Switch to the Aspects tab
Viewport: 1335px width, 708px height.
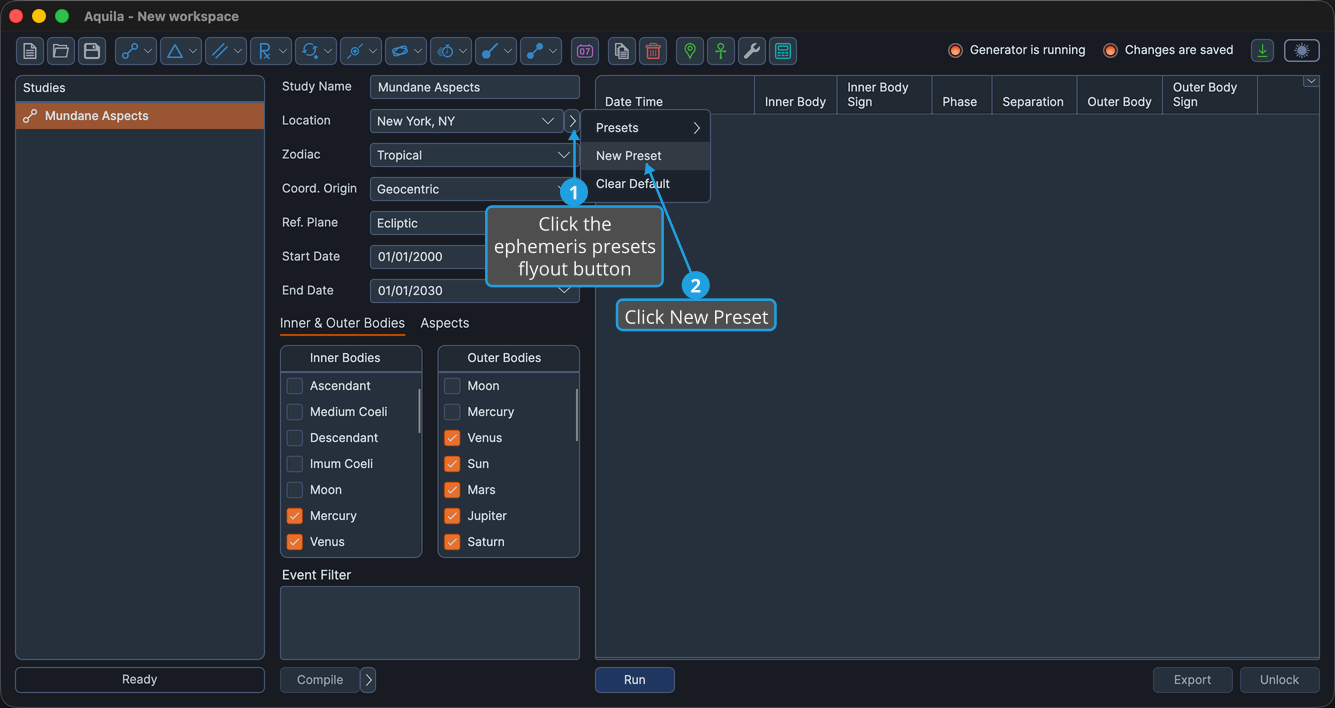pyautogui.click(x=445, y=323)
